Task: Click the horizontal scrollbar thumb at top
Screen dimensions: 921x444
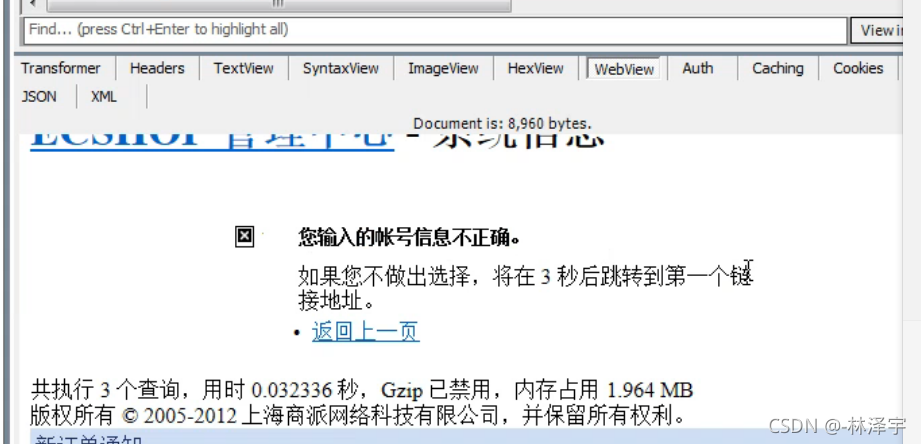Action: point(278,5)
